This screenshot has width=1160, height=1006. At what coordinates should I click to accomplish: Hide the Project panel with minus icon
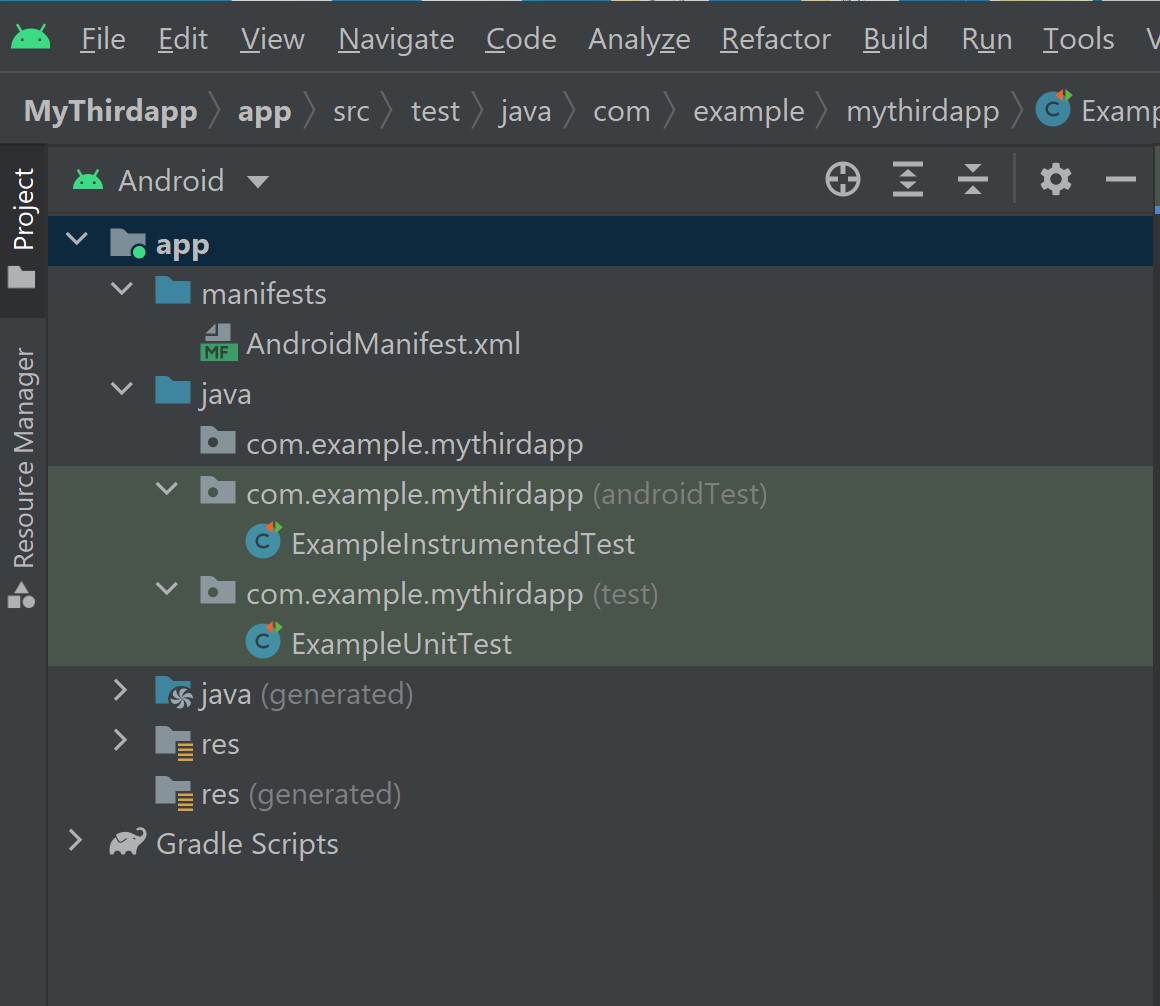1121,180
